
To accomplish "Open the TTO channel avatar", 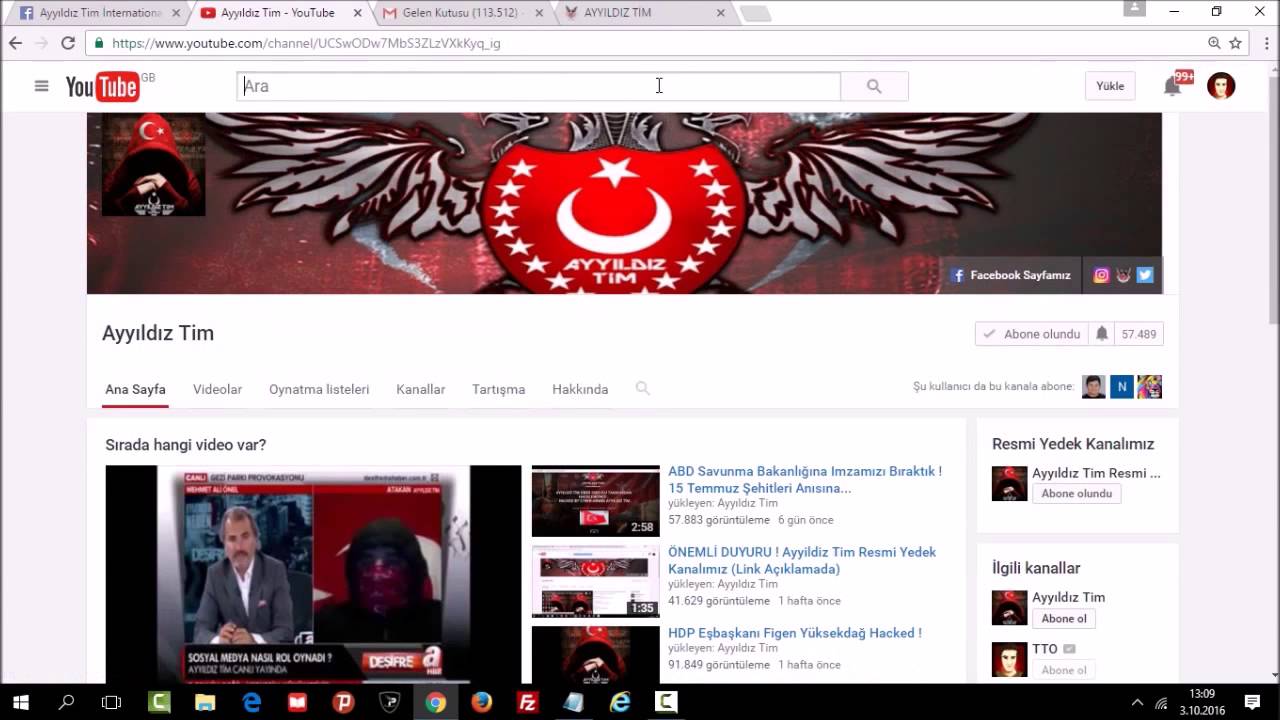I will pyautogui.click(x=1009, y=659).
